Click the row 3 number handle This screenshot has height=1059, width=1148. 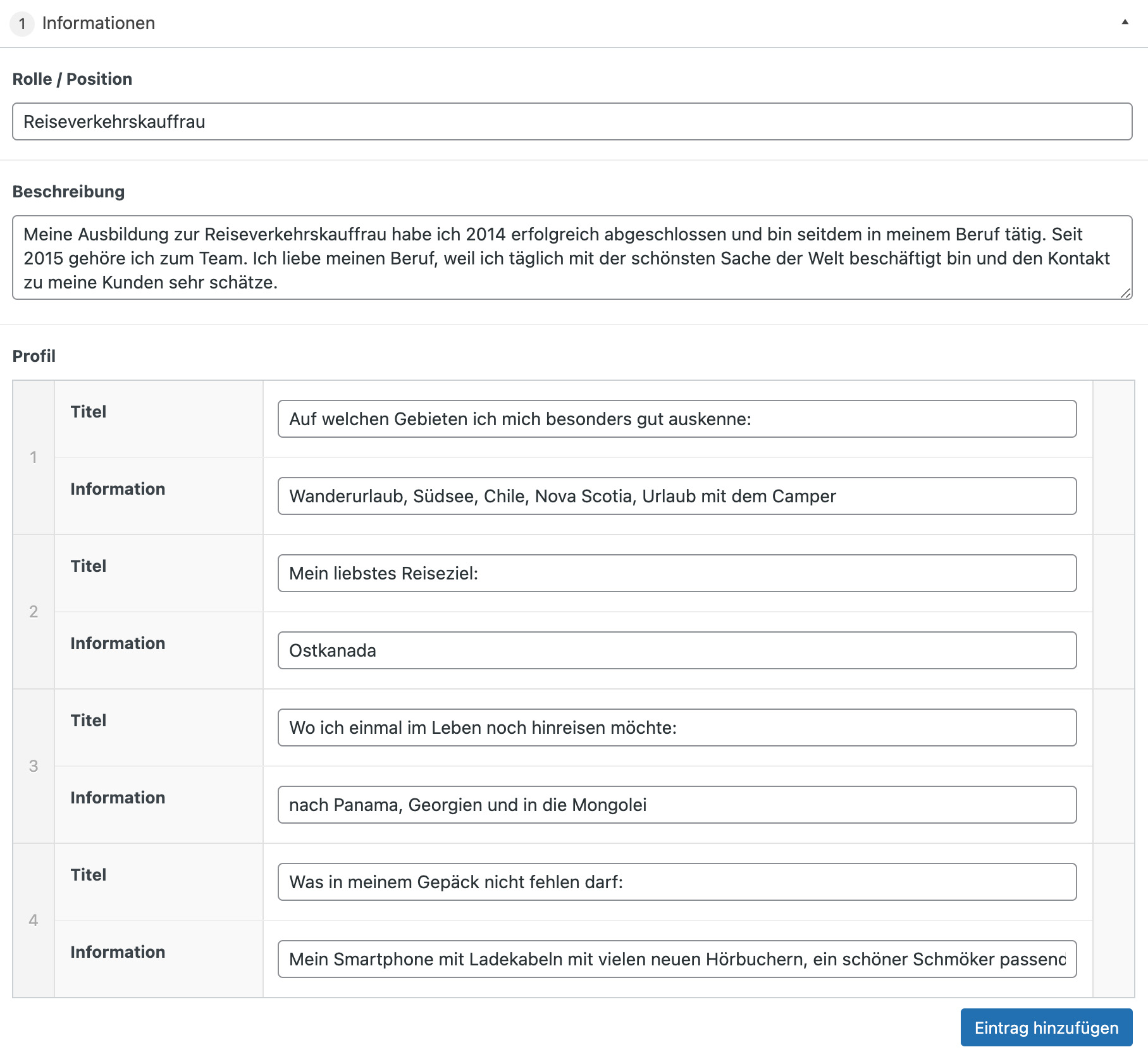34,766
